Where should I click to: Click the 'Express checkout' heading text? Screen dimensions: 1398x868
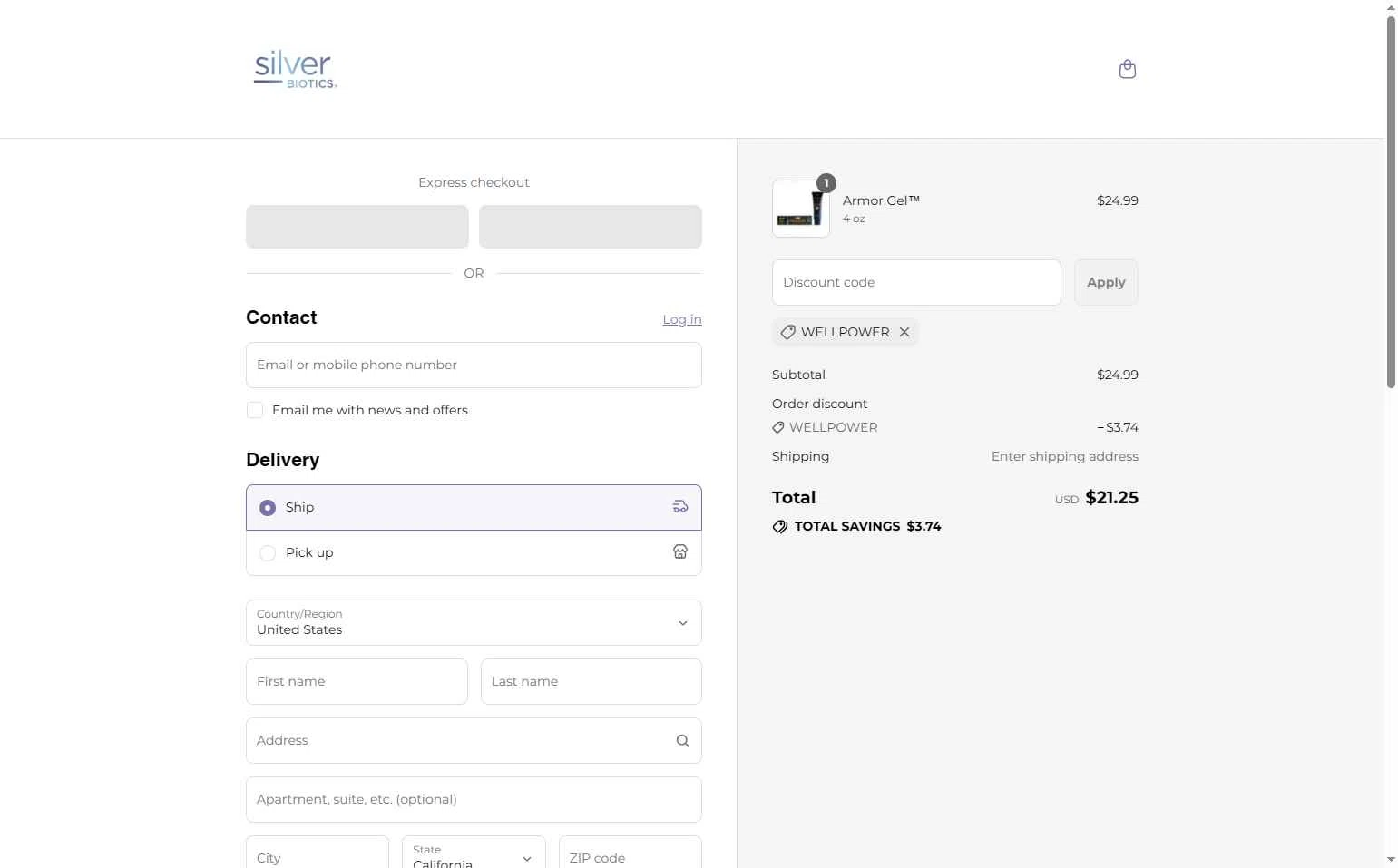pyautogui.click(x=474, y=182)
